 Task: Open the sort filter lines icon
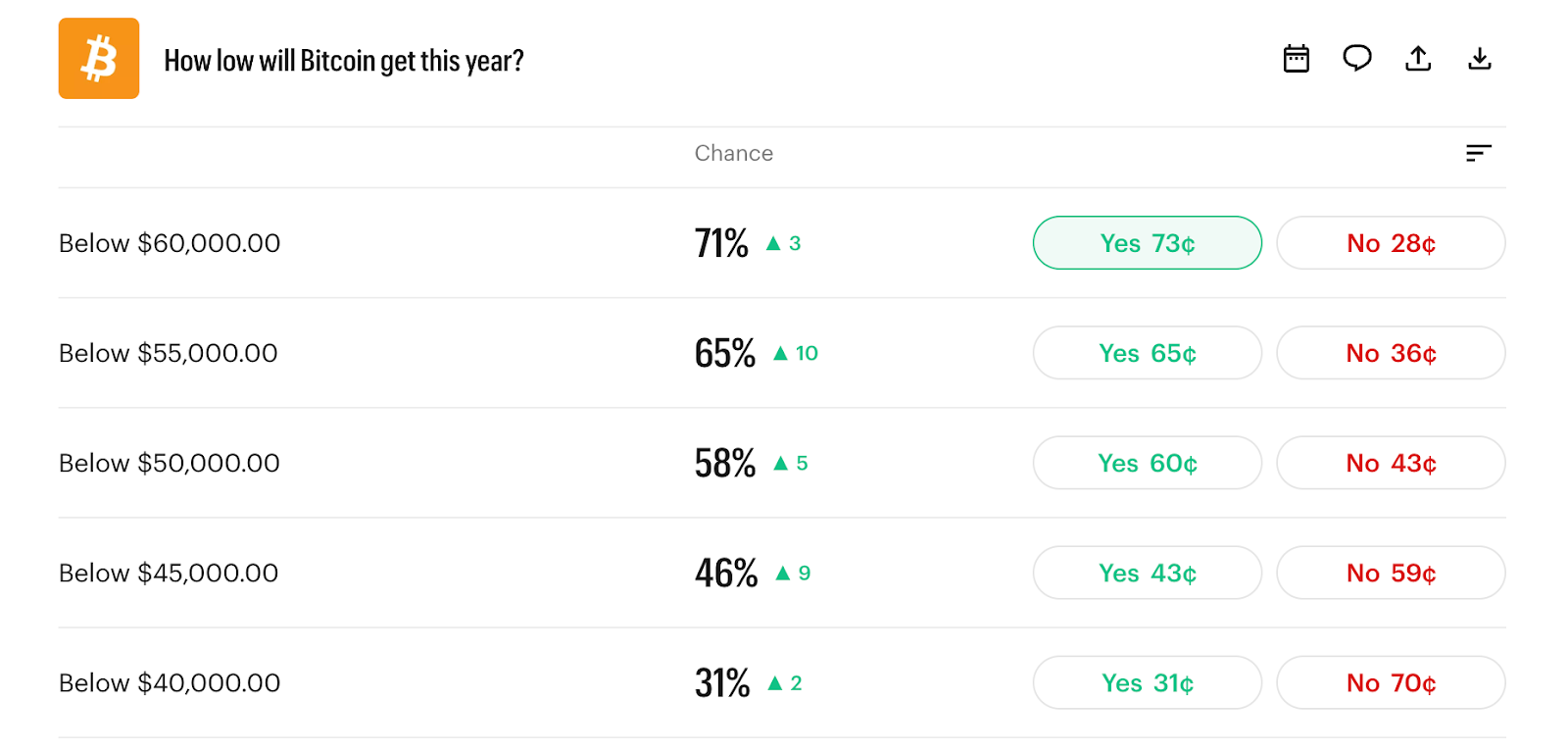click(1479, 153)
